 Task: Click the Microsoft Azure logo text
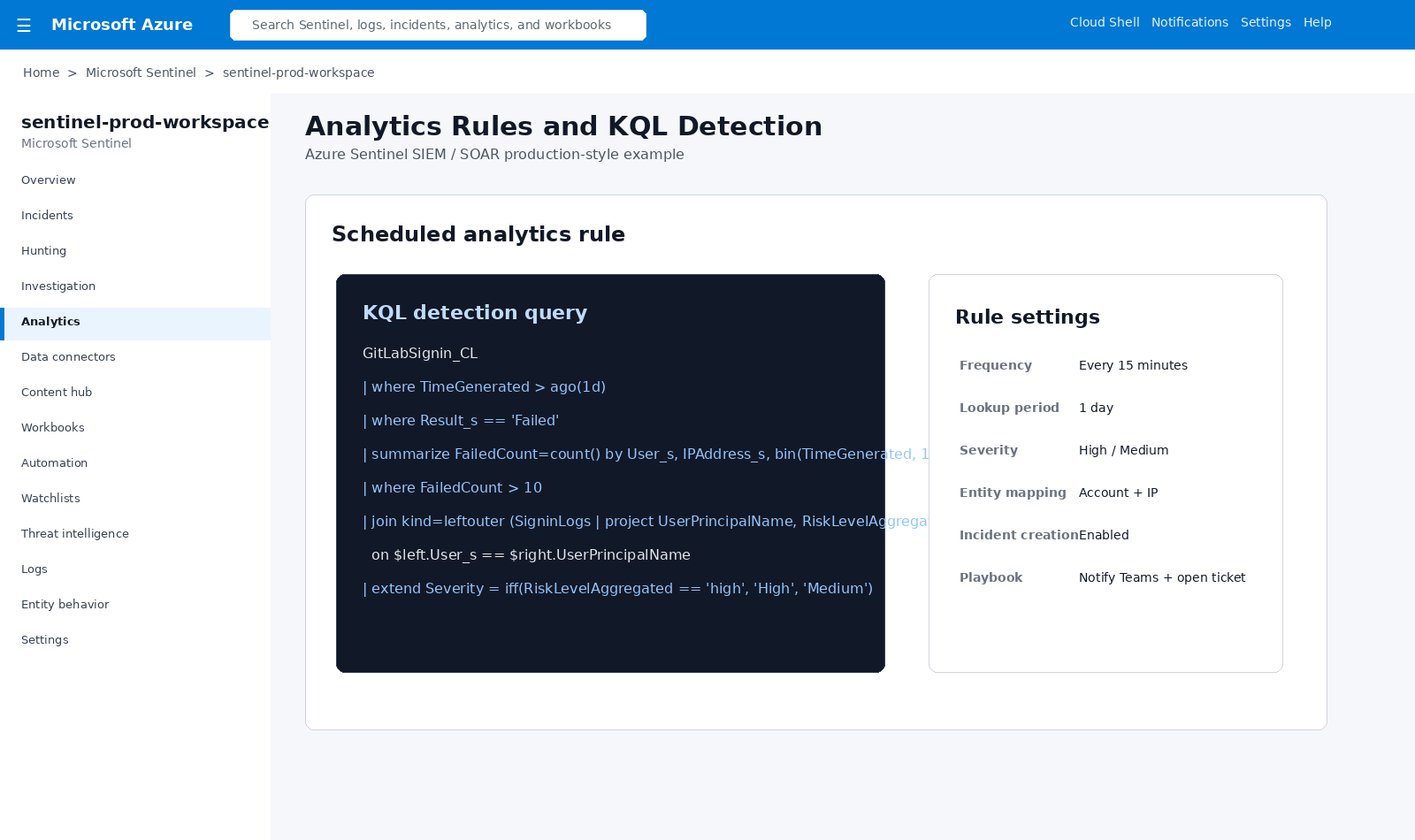[122, 25]
